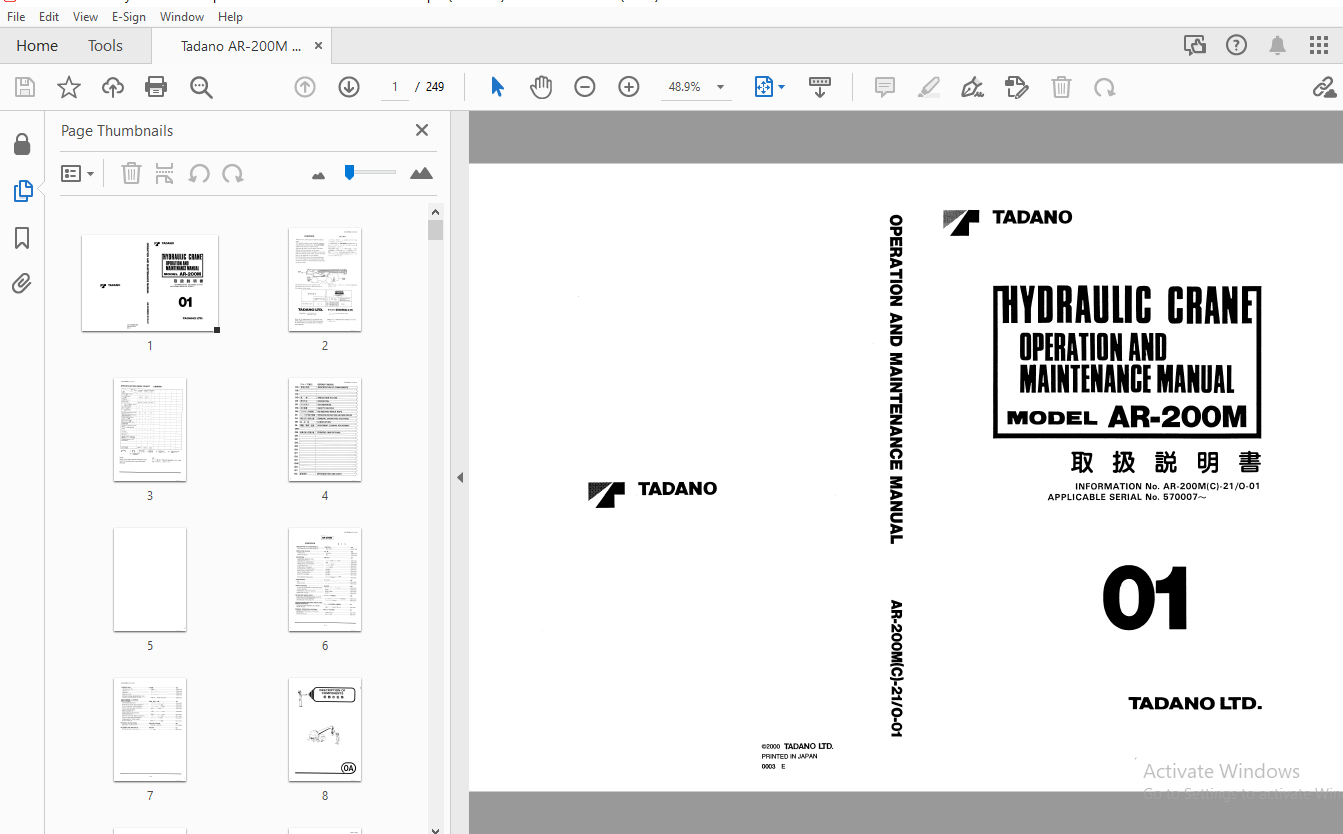1343x834 pixels.
Task: Add a comment with the speech bubble
Action: 885,87
